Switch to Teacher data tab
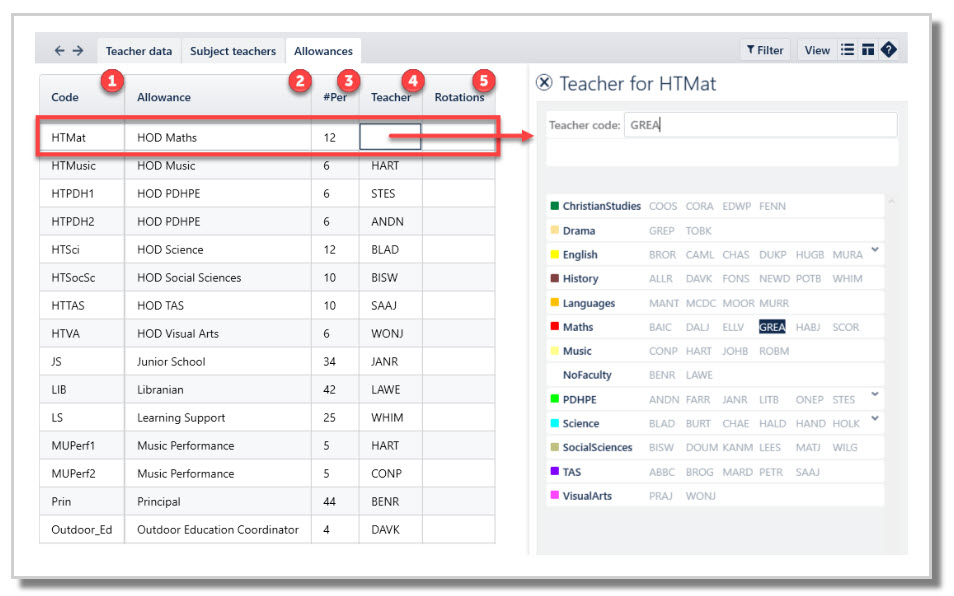 pyautogui.click(x=139, y=51)
